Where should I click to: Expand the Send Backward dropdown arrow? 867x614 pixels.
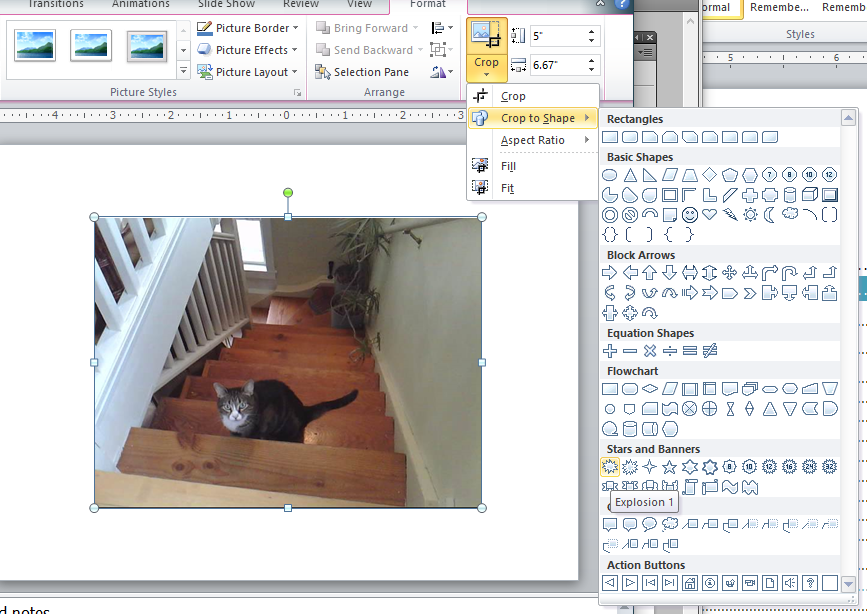pos(420,50)
